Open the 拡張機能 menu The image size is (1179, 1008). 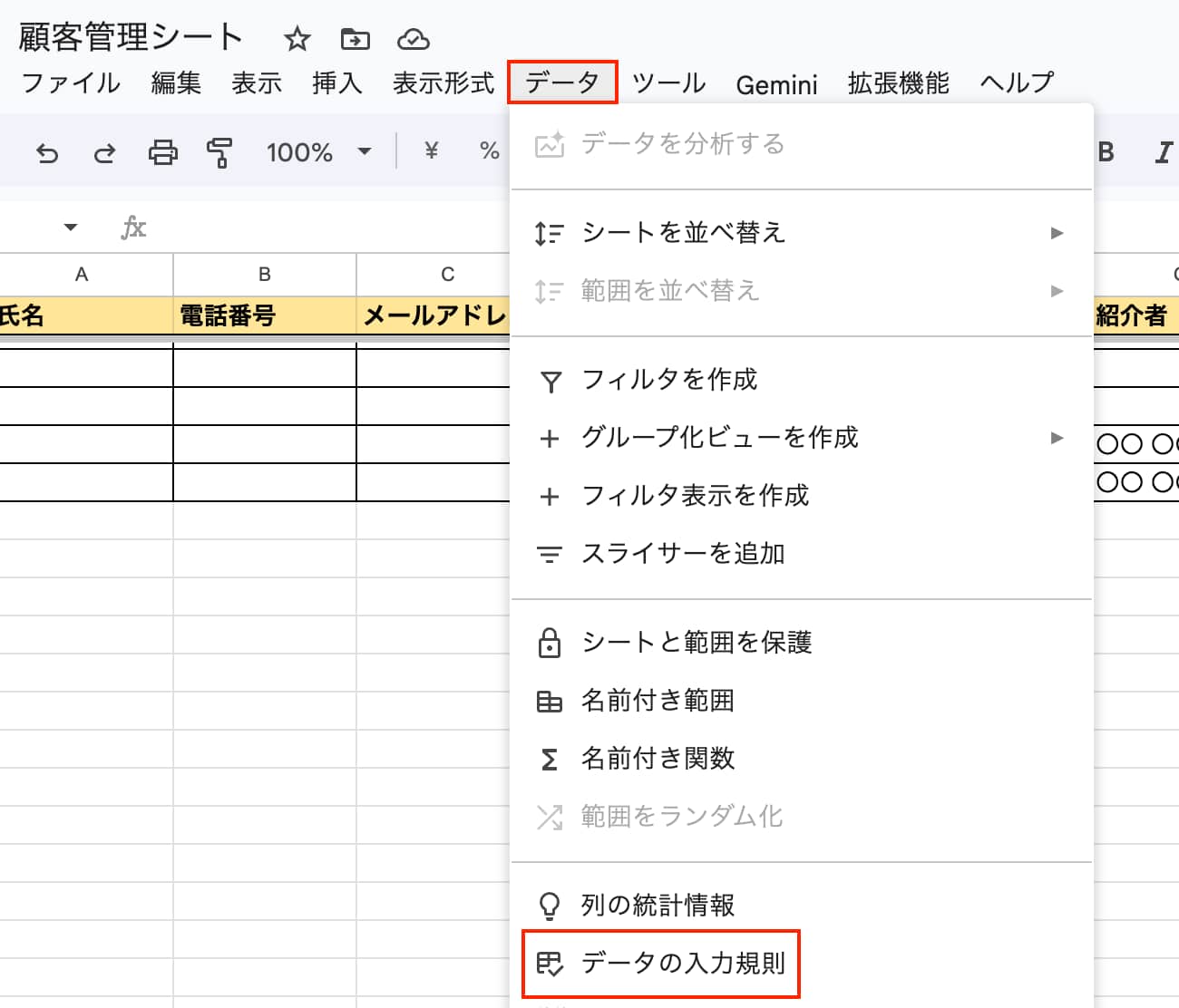pos(899,83)
